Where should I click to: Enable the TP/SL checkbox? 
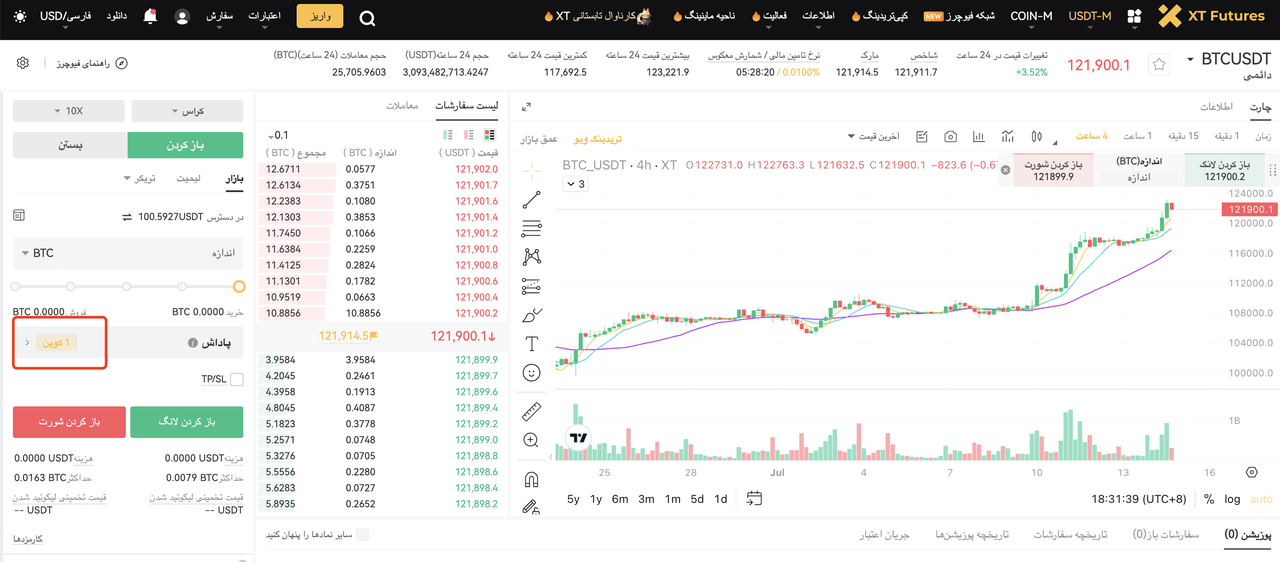coord(236,379)
